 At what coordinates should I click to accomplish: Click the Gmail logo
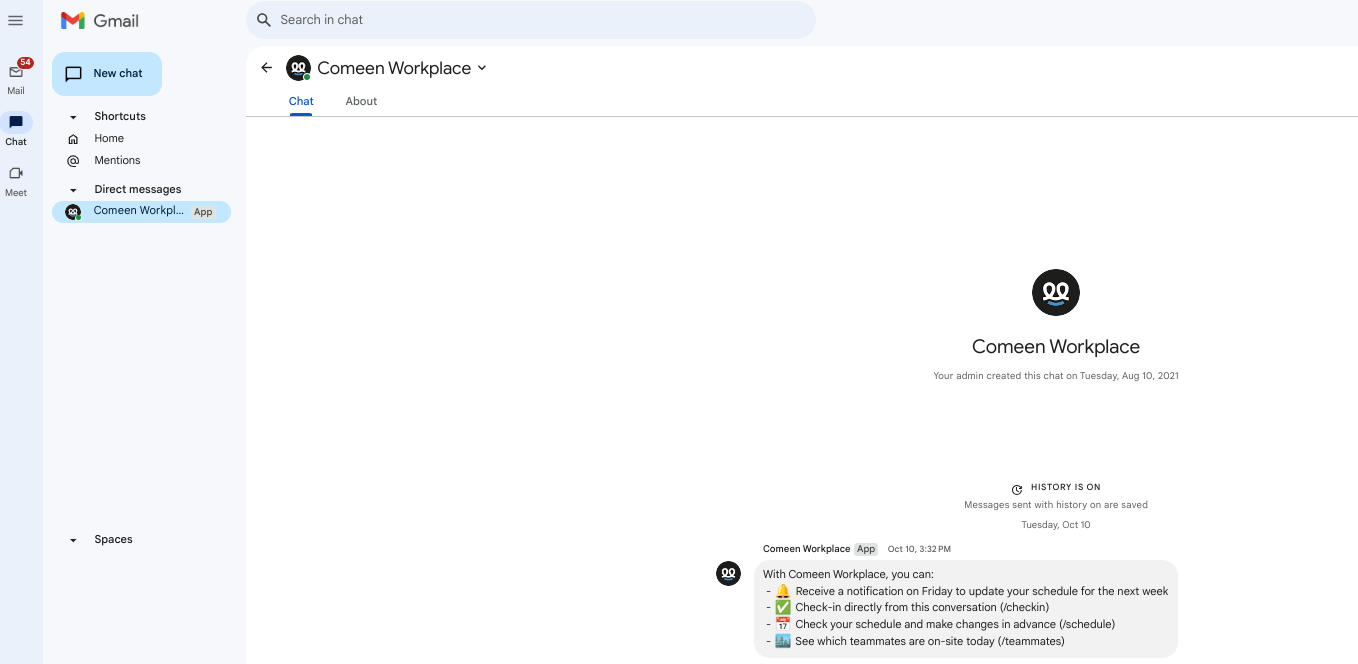pyautogui.click(x=100, y=21)
